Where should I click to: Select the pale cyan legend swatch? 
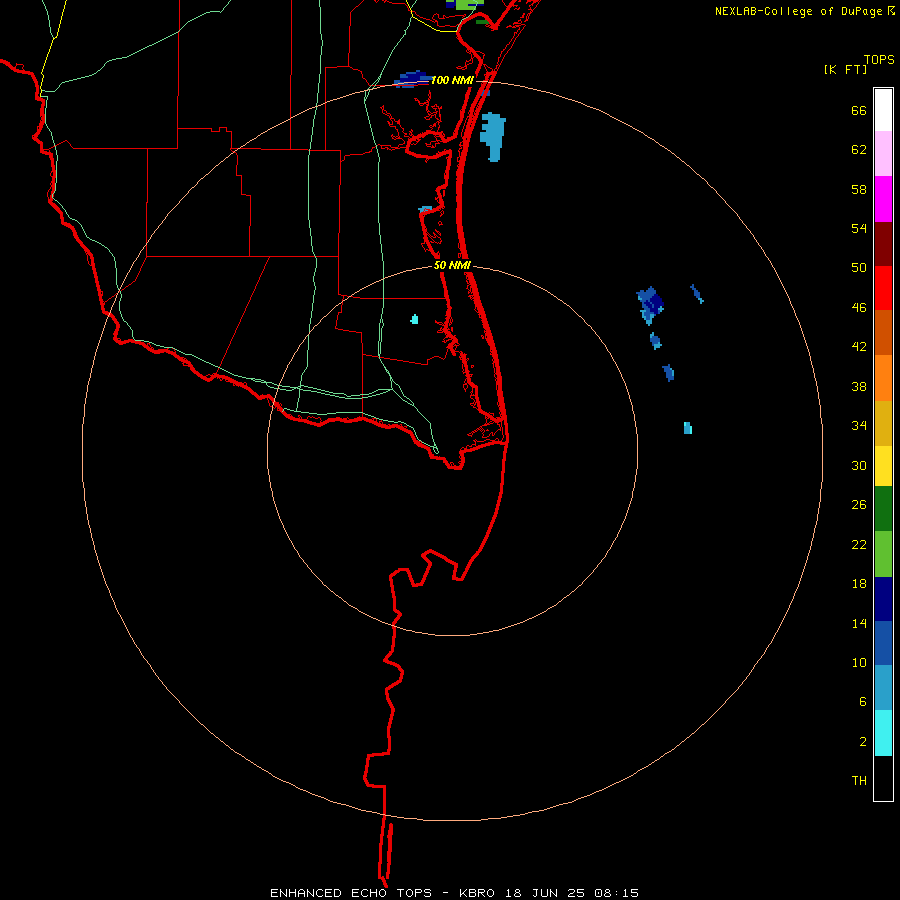(x=883, y=733)
